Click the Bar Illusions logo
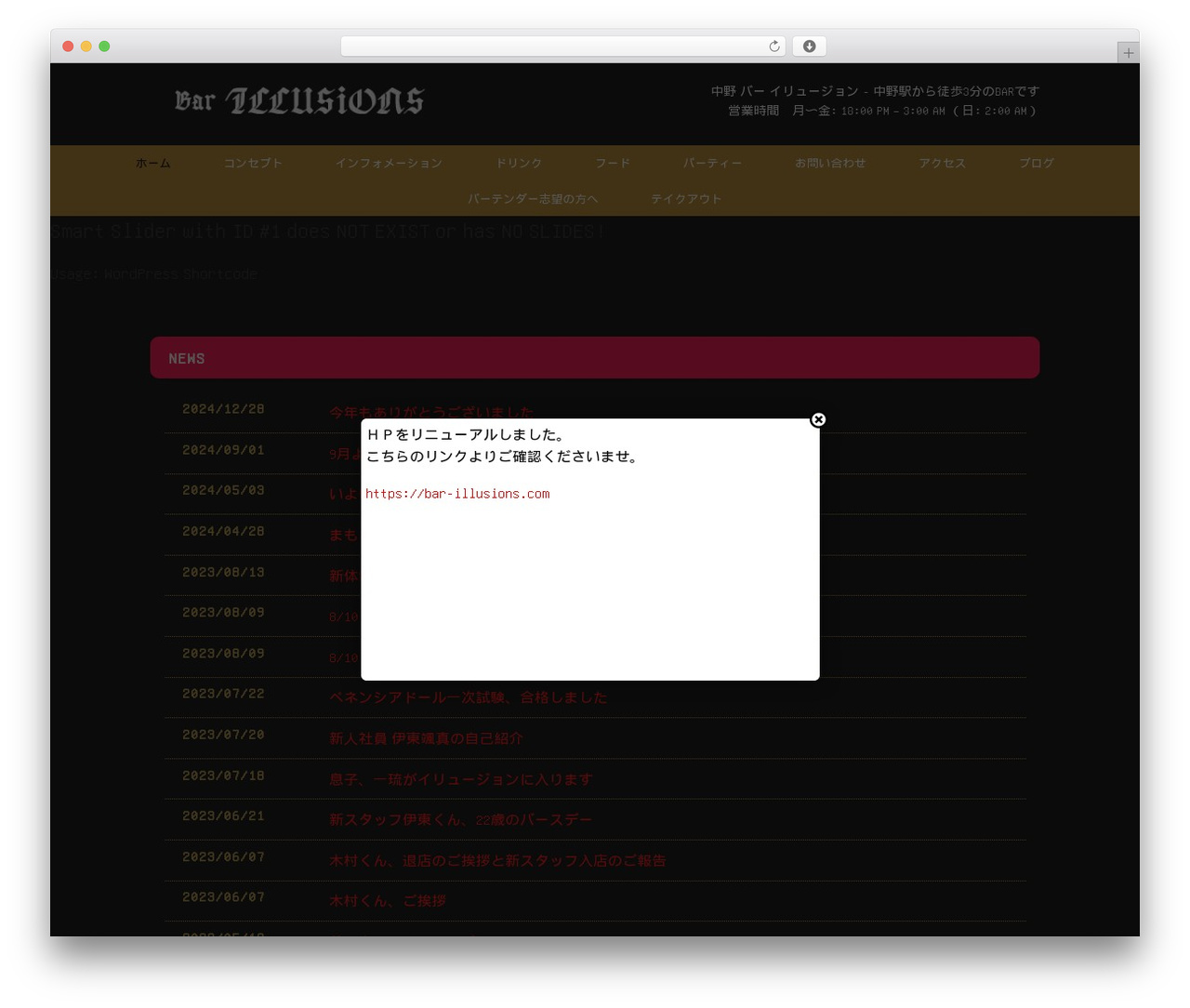Image resolution: width=1190 pixels, height=1008 pixels. click(x=299, y=100)
